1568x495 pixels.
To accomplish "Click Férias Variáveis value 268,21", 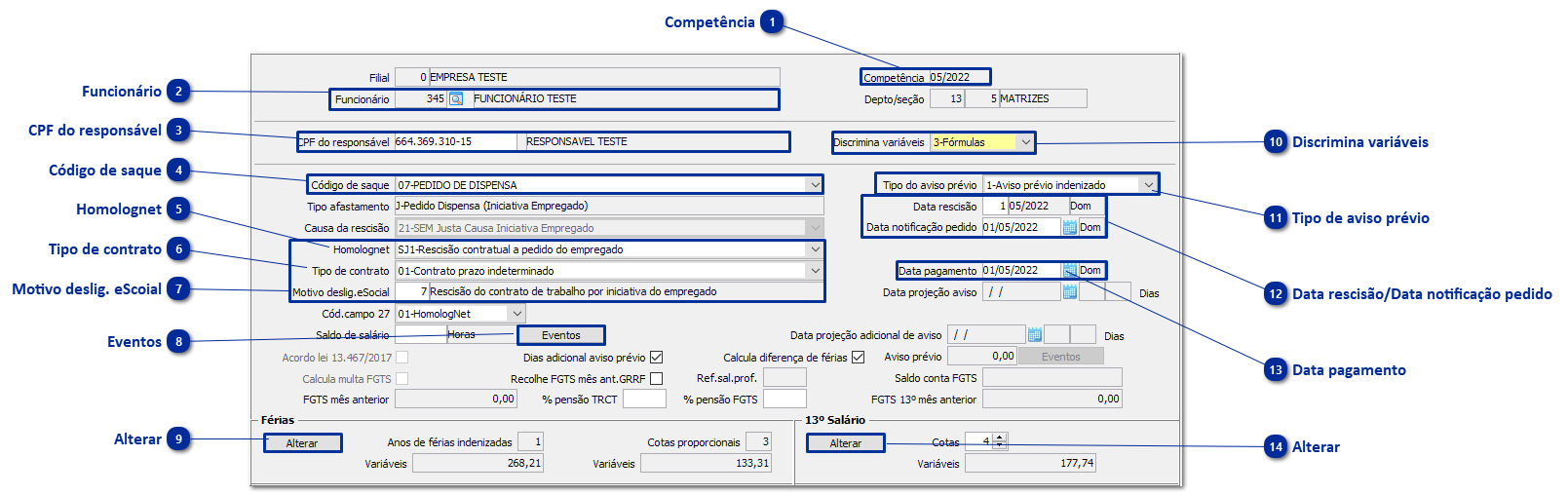I will (x=478, y=463).
